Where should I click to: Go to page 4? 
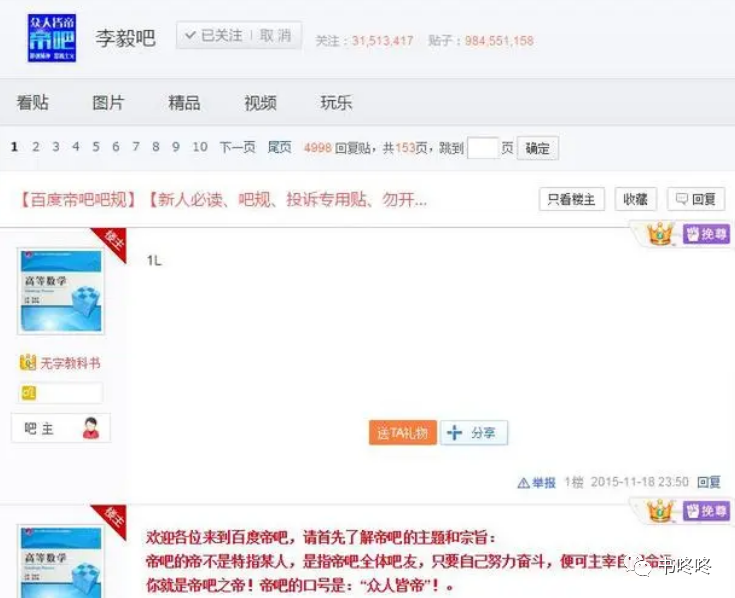click(76, 147)
